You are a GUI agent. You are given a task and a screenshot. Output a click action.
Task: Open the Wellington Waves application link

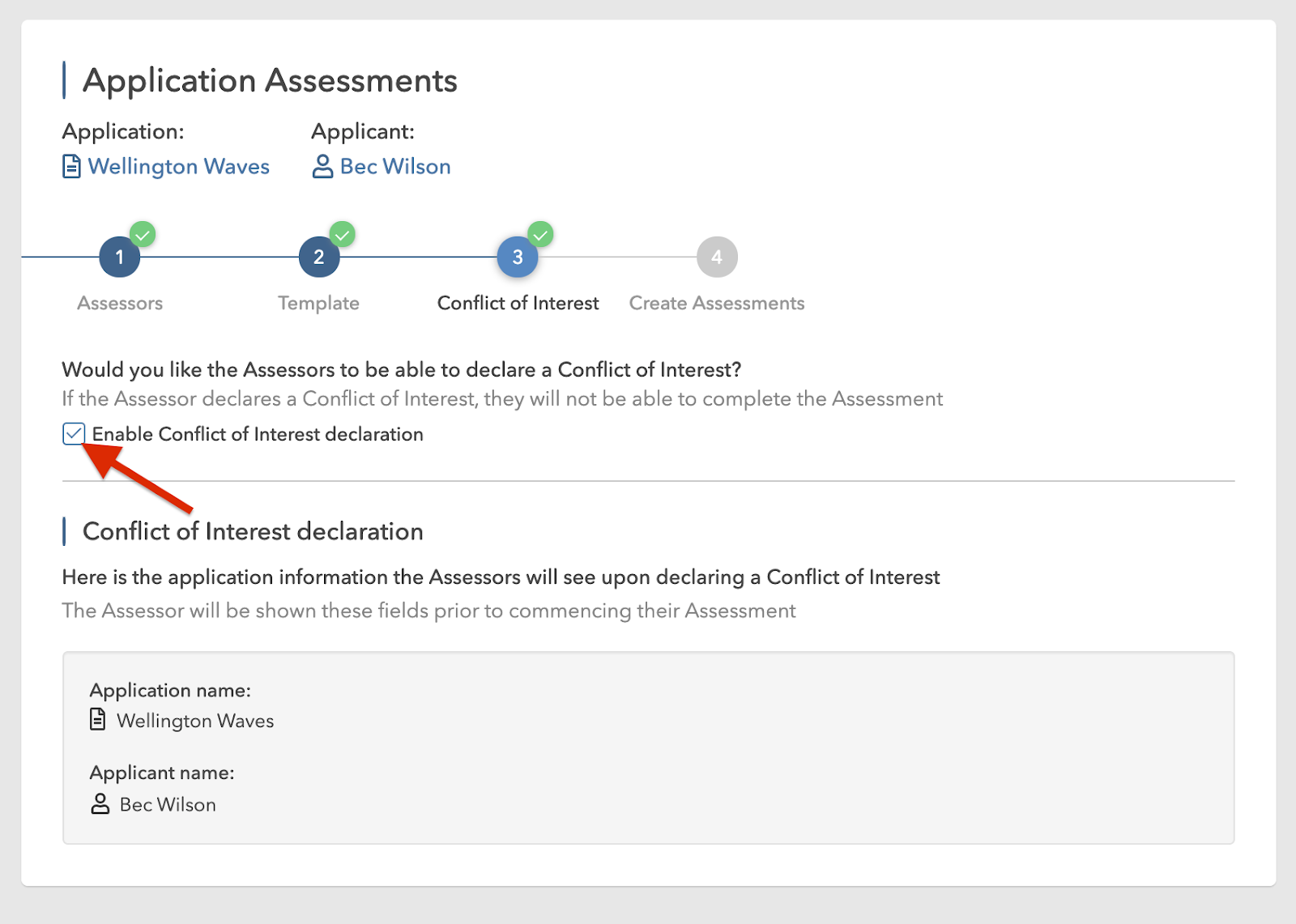178,167
